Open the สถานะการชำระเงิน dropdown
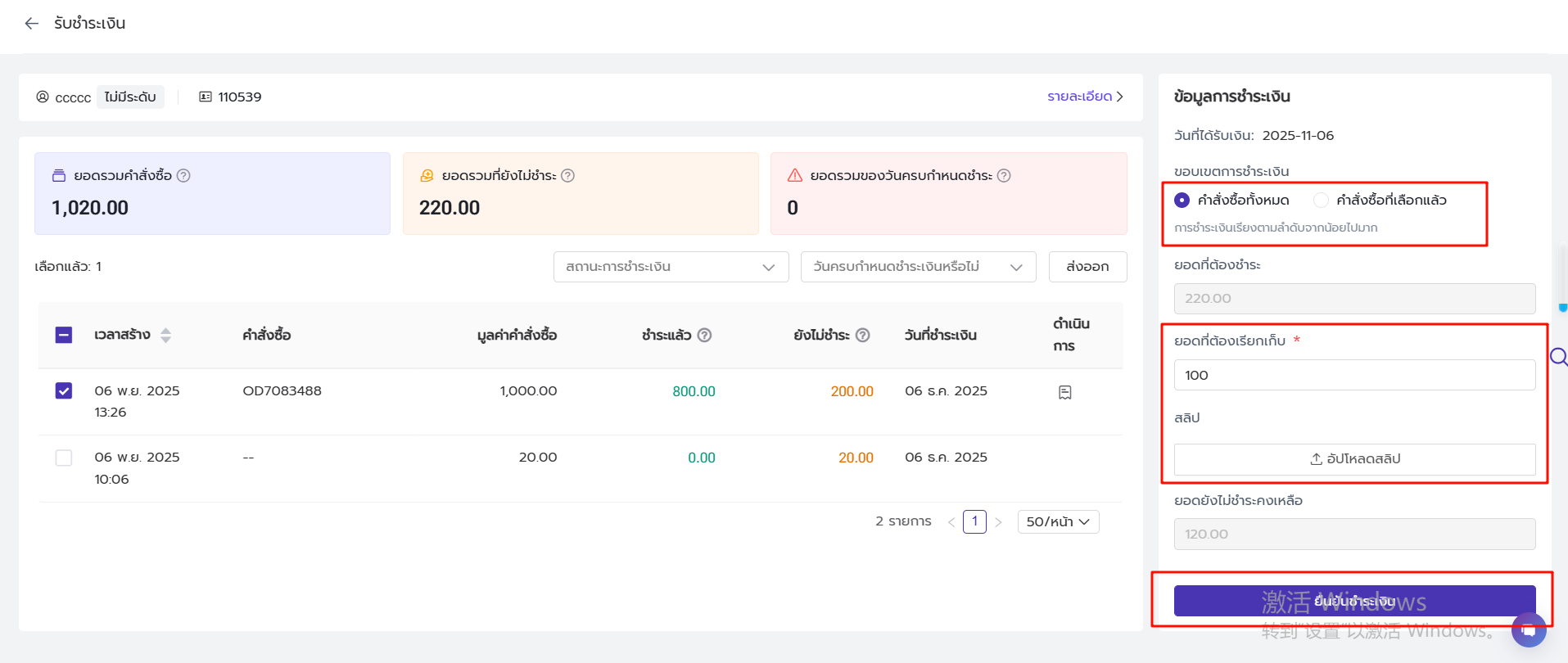 coord(671,267)
